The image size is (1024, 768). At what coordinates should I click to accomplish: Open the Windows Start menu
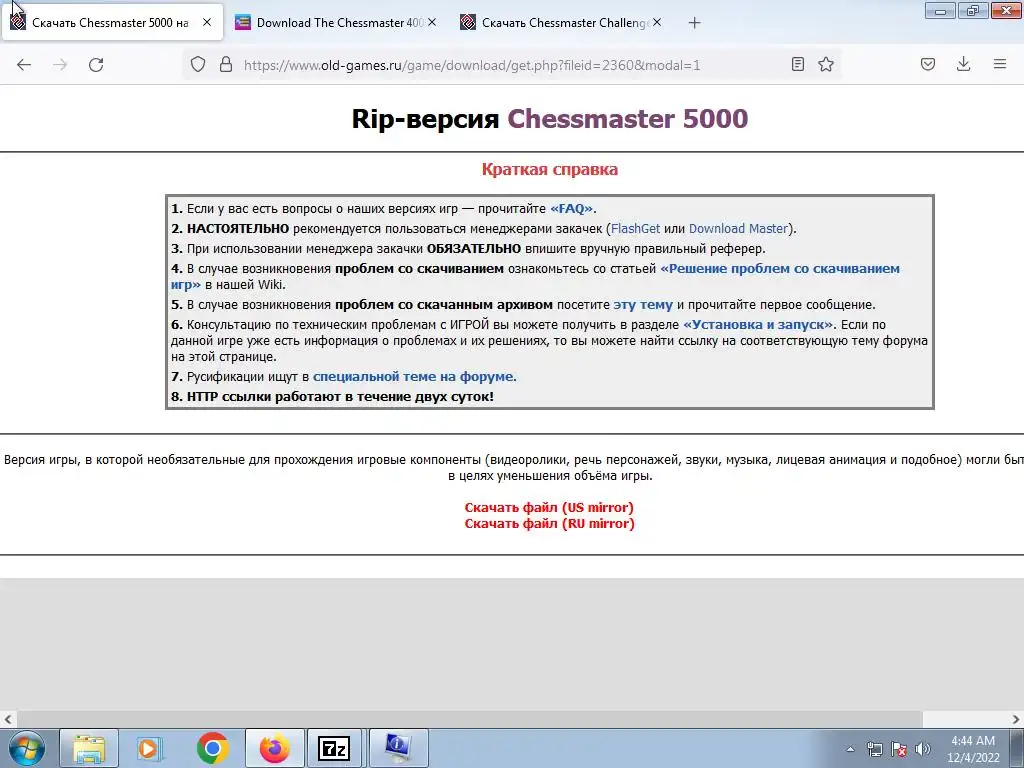(26, 748)
